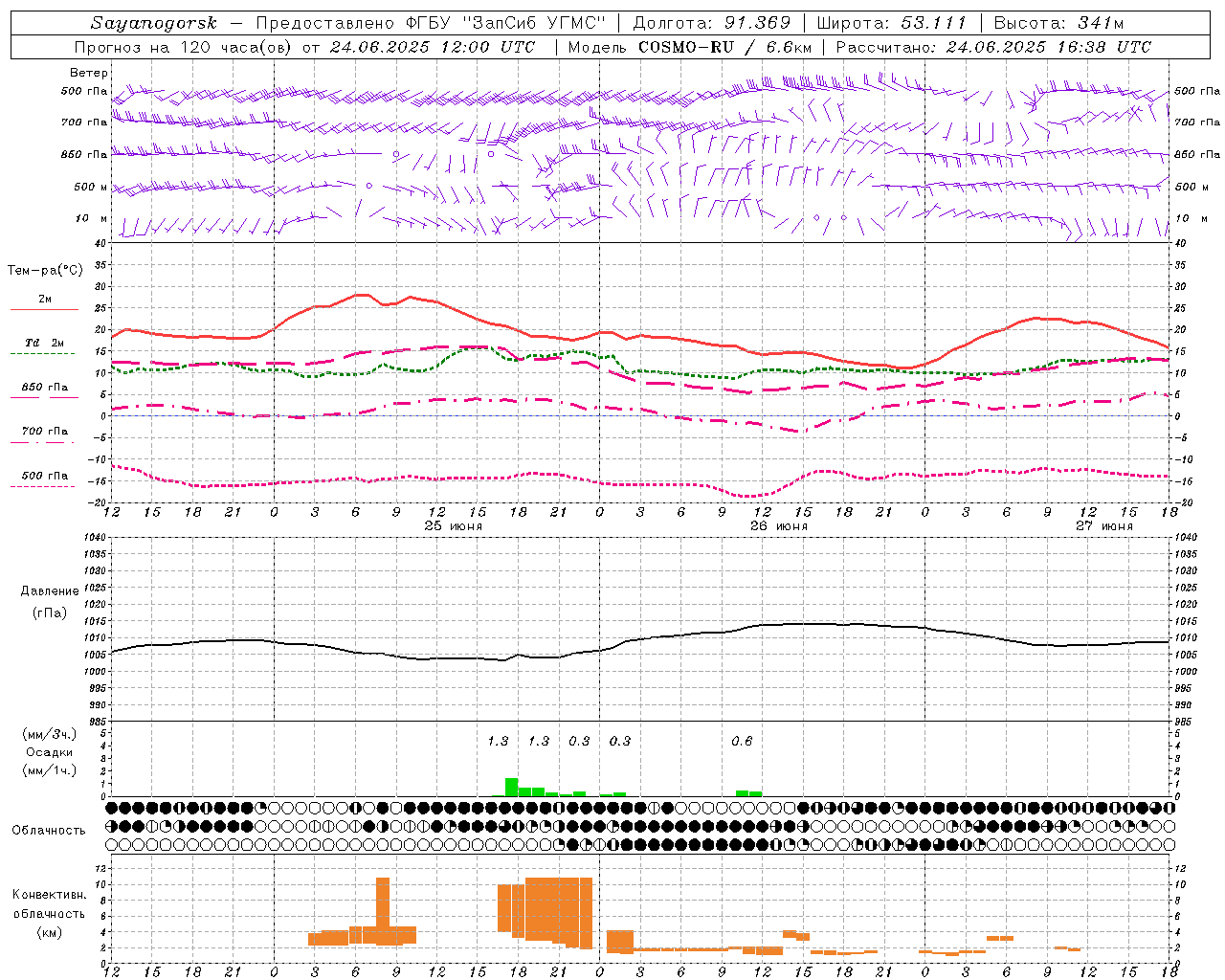
Task: Click 'Прогноз на 120 часа(ов)' forecast text
Action: [184, 47]
